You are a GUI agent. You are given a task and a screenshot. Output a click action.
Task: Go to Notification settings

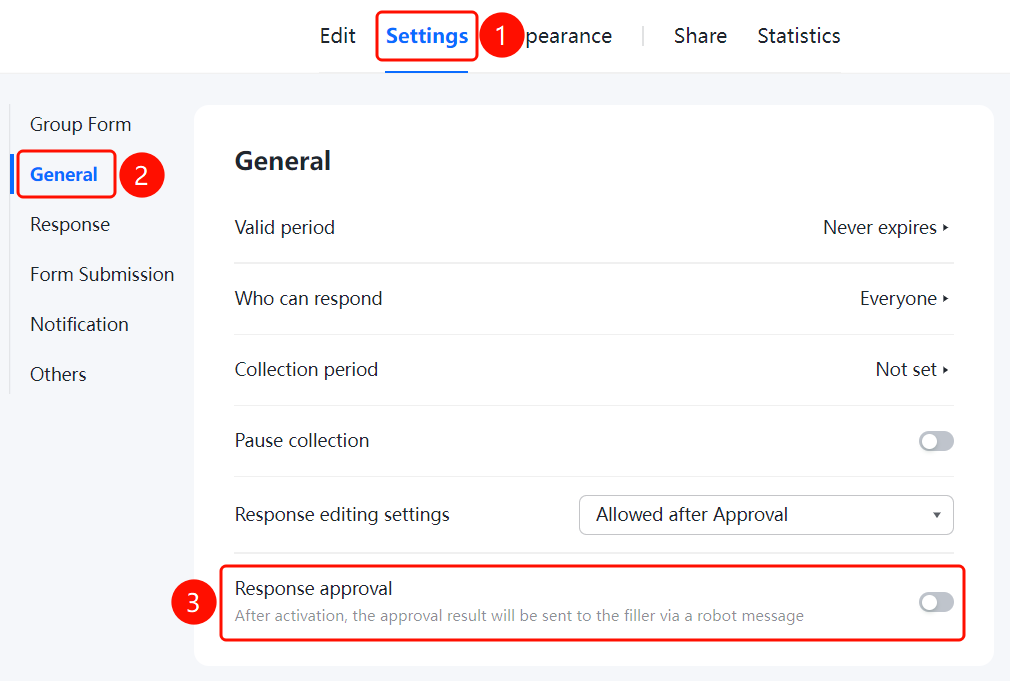click(x=79, y=324)
